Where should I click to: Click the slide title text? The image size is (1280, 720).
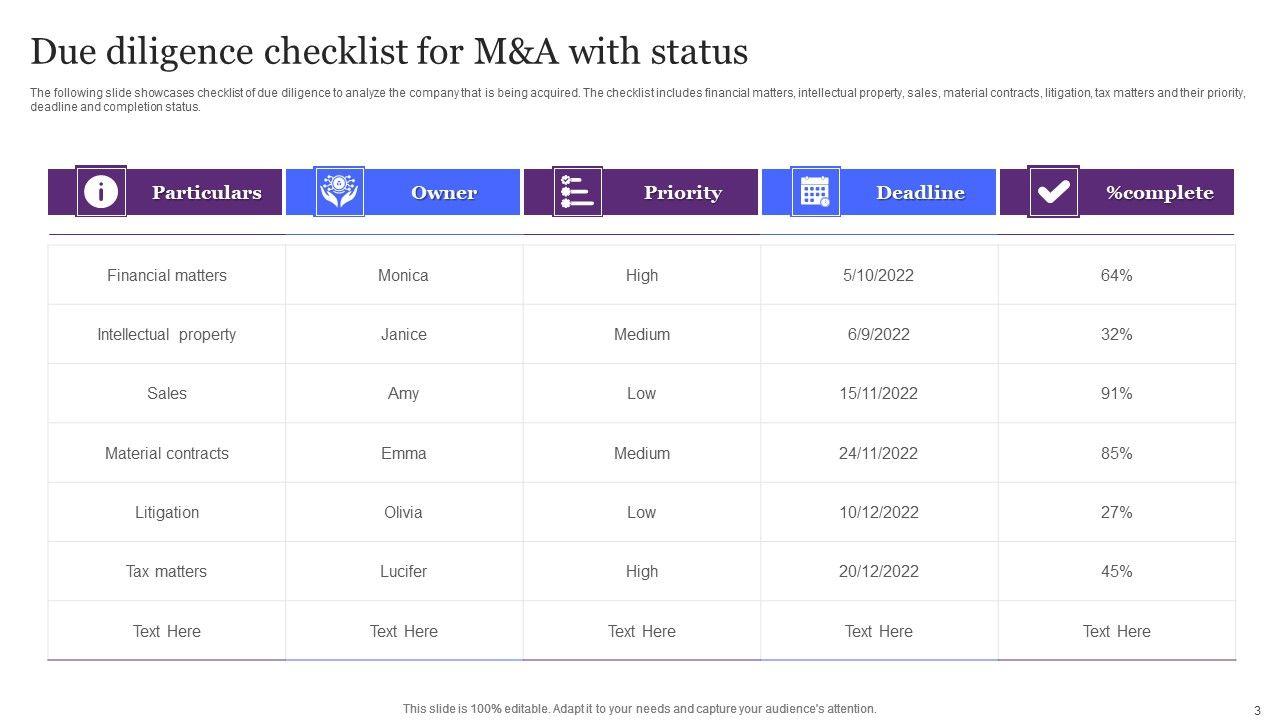(389, 51)
